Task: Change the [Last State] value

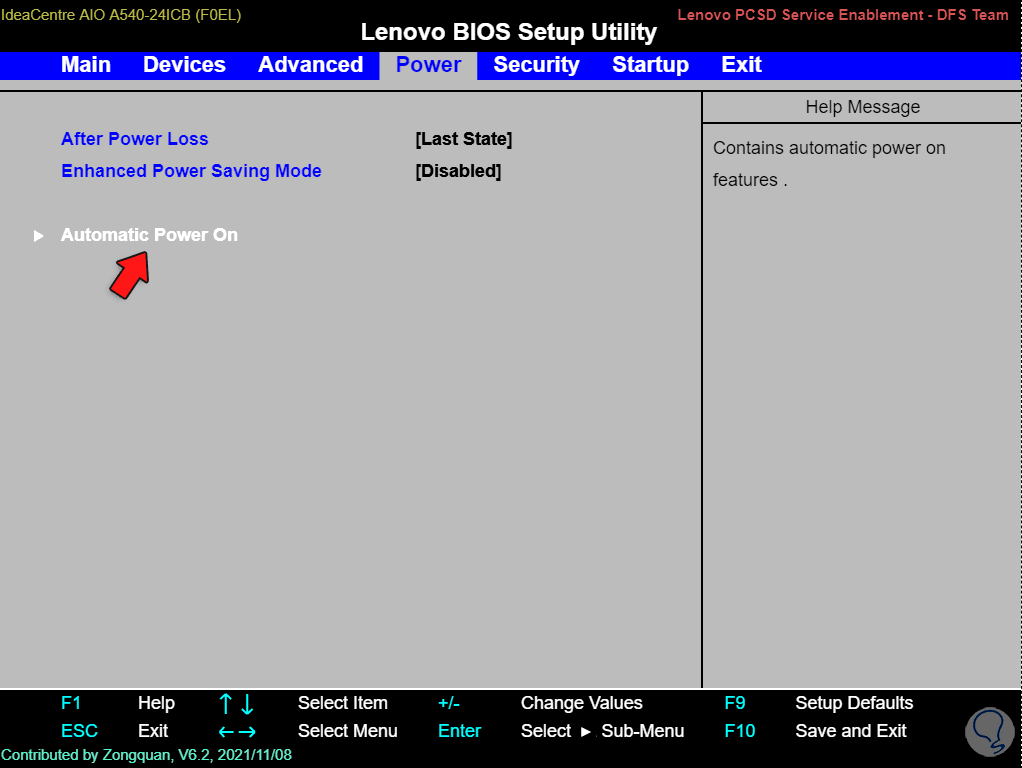Action: pyautogui.click(x=463, y=139)
